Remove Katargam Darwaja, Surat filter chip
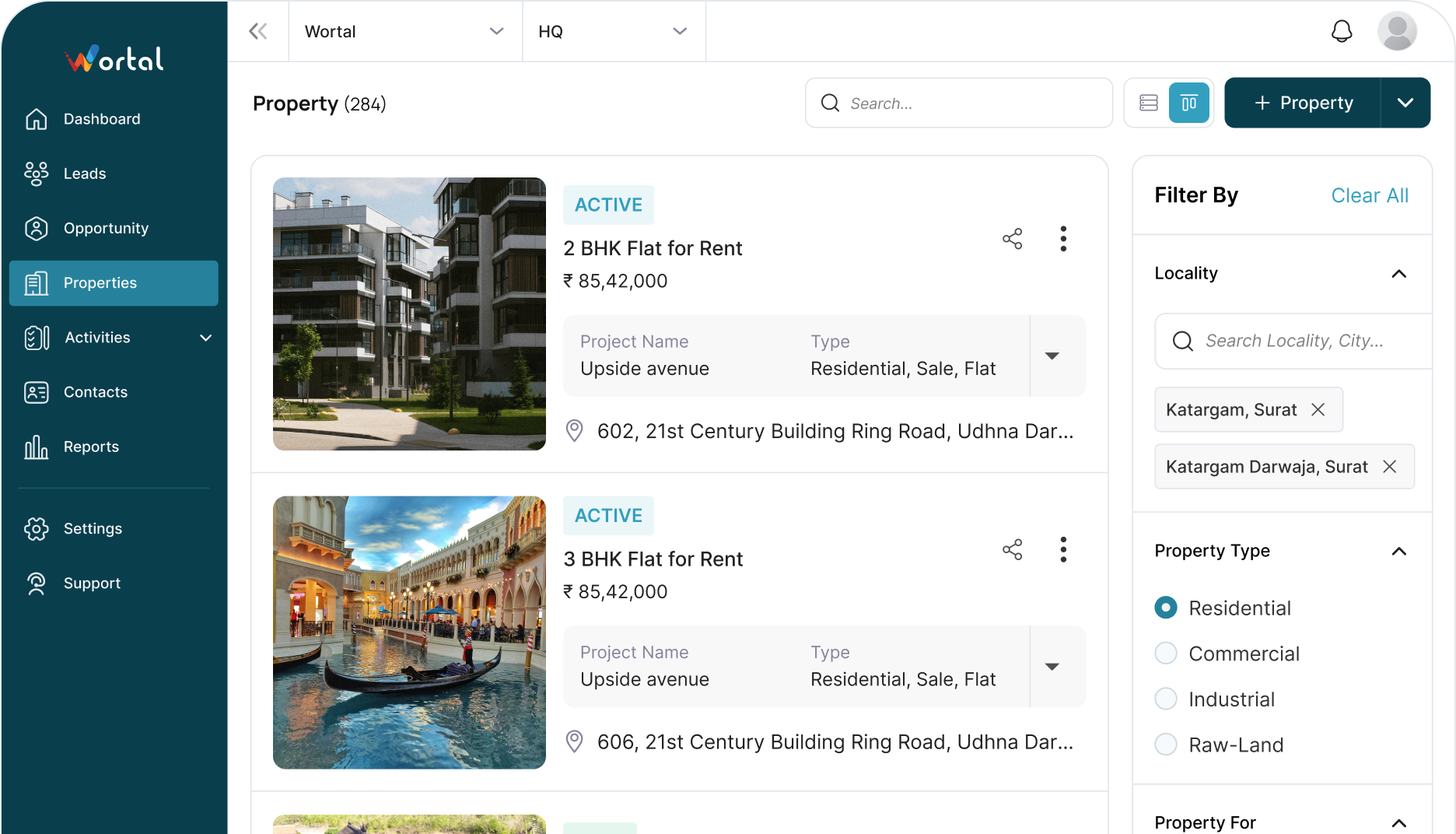The width and height of the screenshot is (1456, 834). click(x=1389, y=467)
